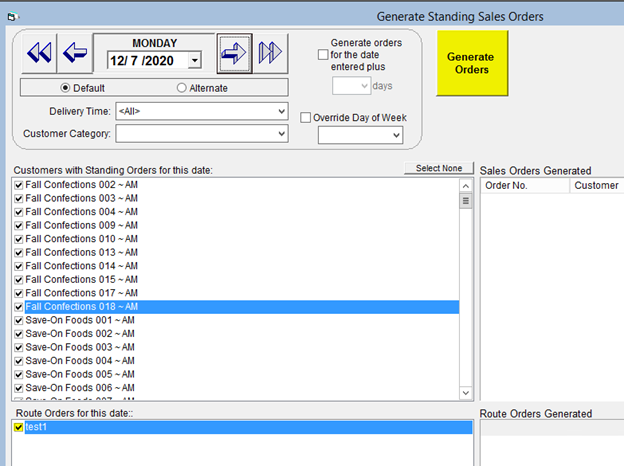Image resolution: width=624 pixels, height=466 pixels.
Task: Click the Customer column header
Action: (597, 186)
